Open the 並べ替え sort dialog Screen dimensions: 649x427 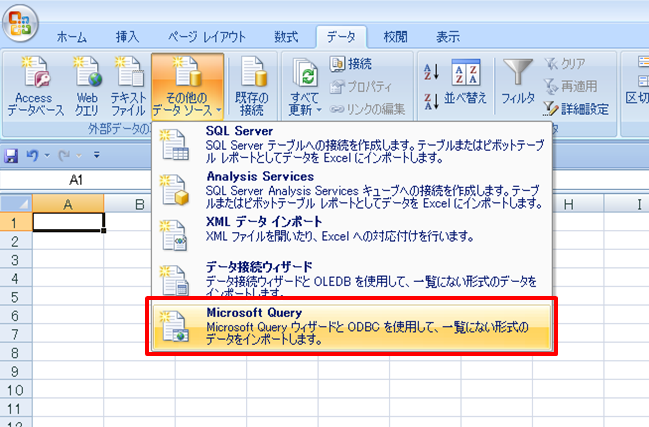point(465,82)
